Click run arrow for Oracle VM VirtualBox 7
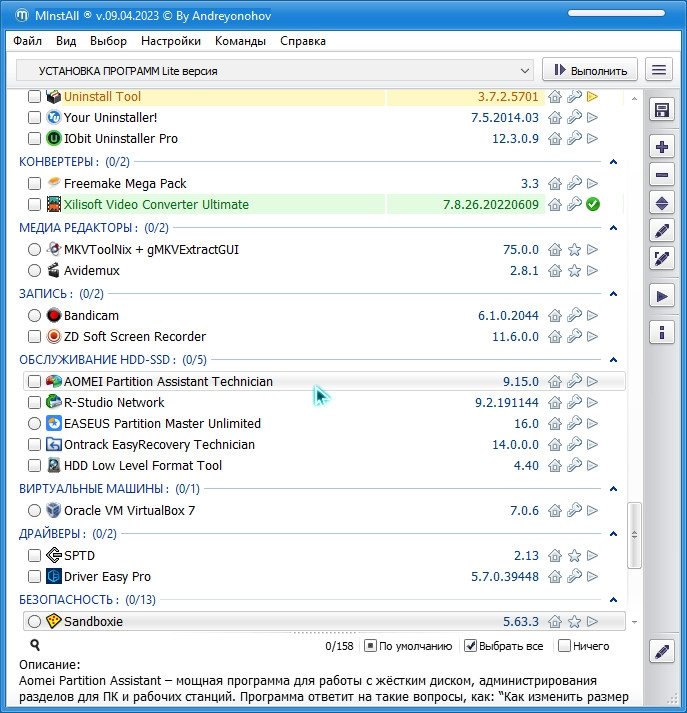 (x=592, y=510)
